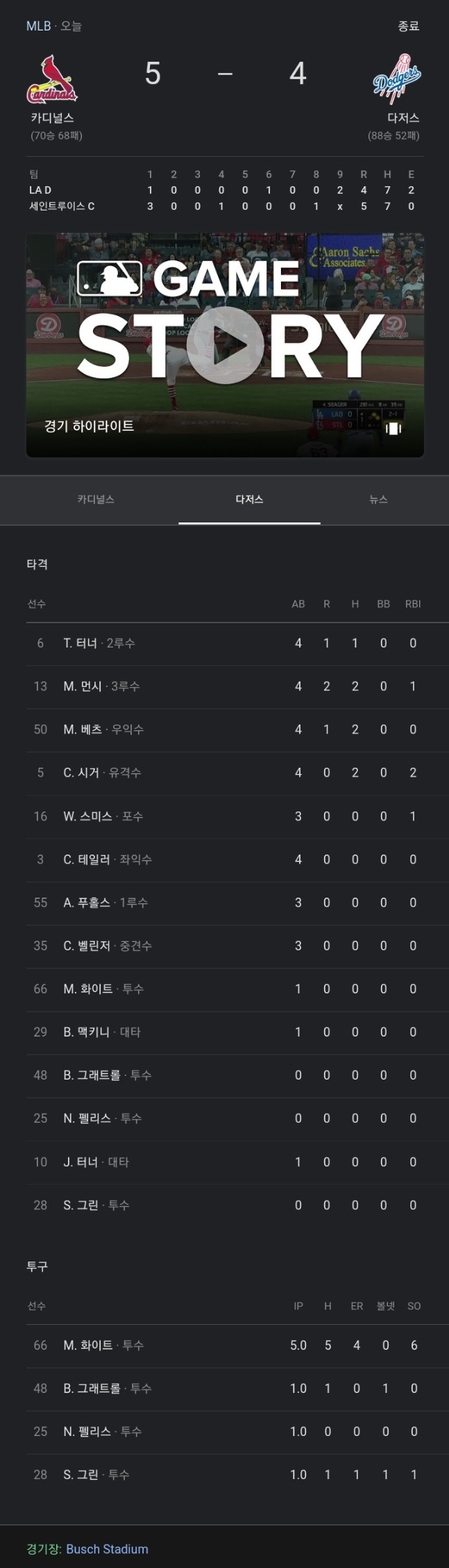This screenshot has width=449, height=1568.
Task: Switch to the 카디널스 tab
Action: [96, 500]
